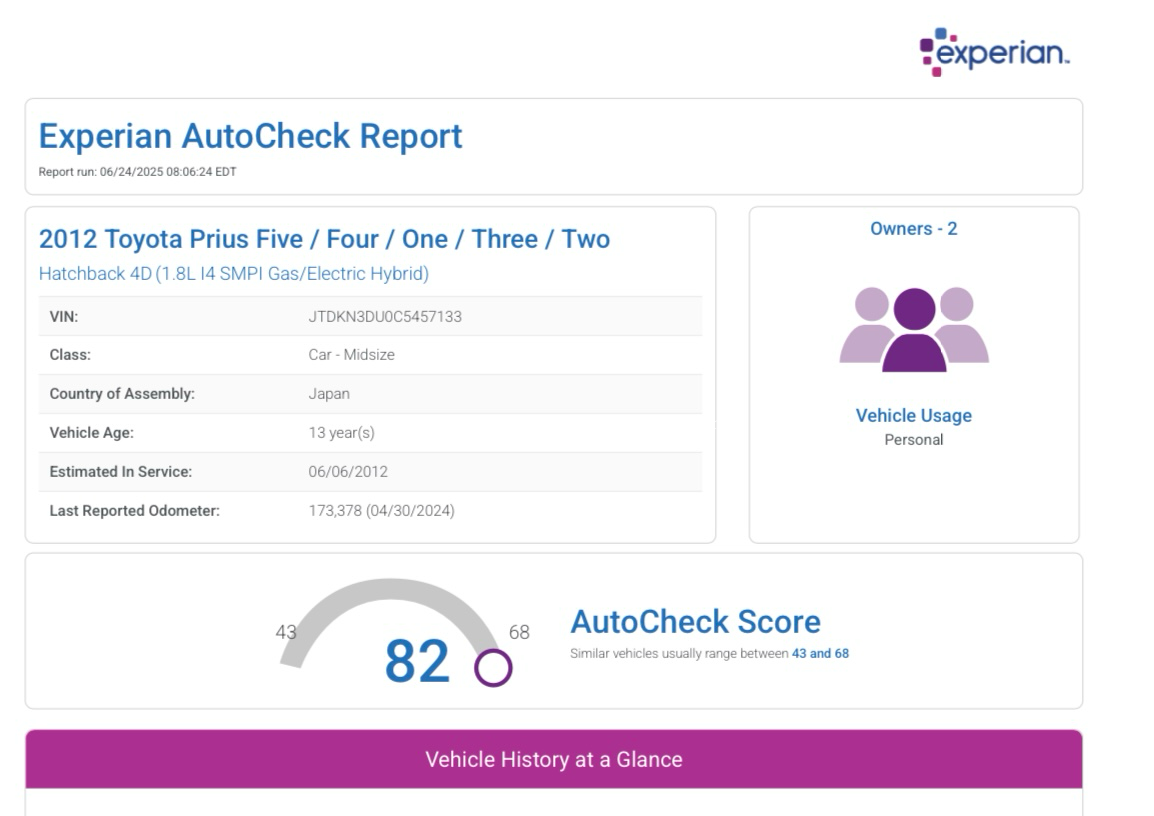The width and height of the screenshot is (1154, 816).
Task: Click the "Class:" label
Action: 70,355
